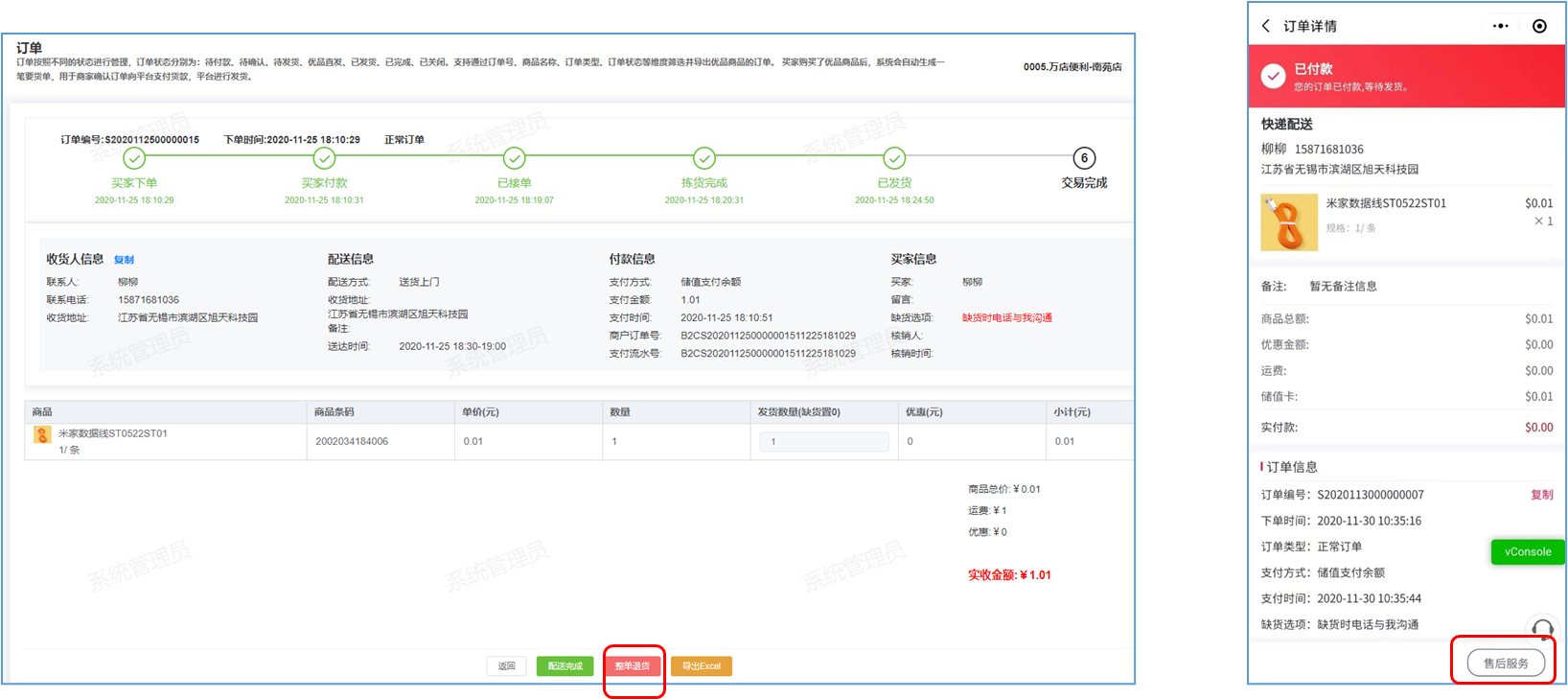Click the green checkmark above 买家付款
Image resolution: width=1568 pixels, height=699 pixels.
pyautogui.click(x=324, y=158)
